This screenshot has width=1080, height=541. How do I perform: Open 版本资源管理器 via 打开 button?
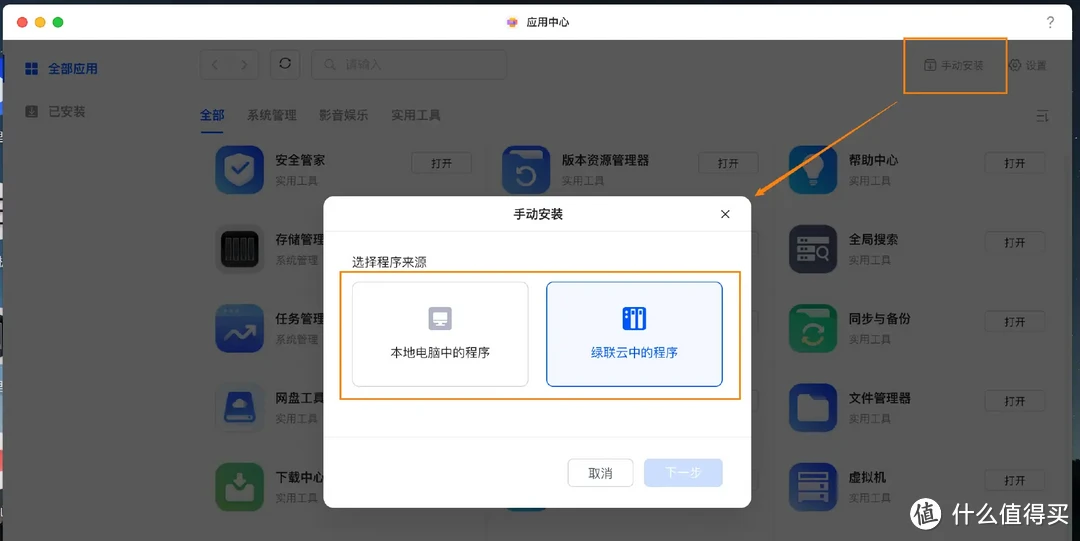click(728, 163)
